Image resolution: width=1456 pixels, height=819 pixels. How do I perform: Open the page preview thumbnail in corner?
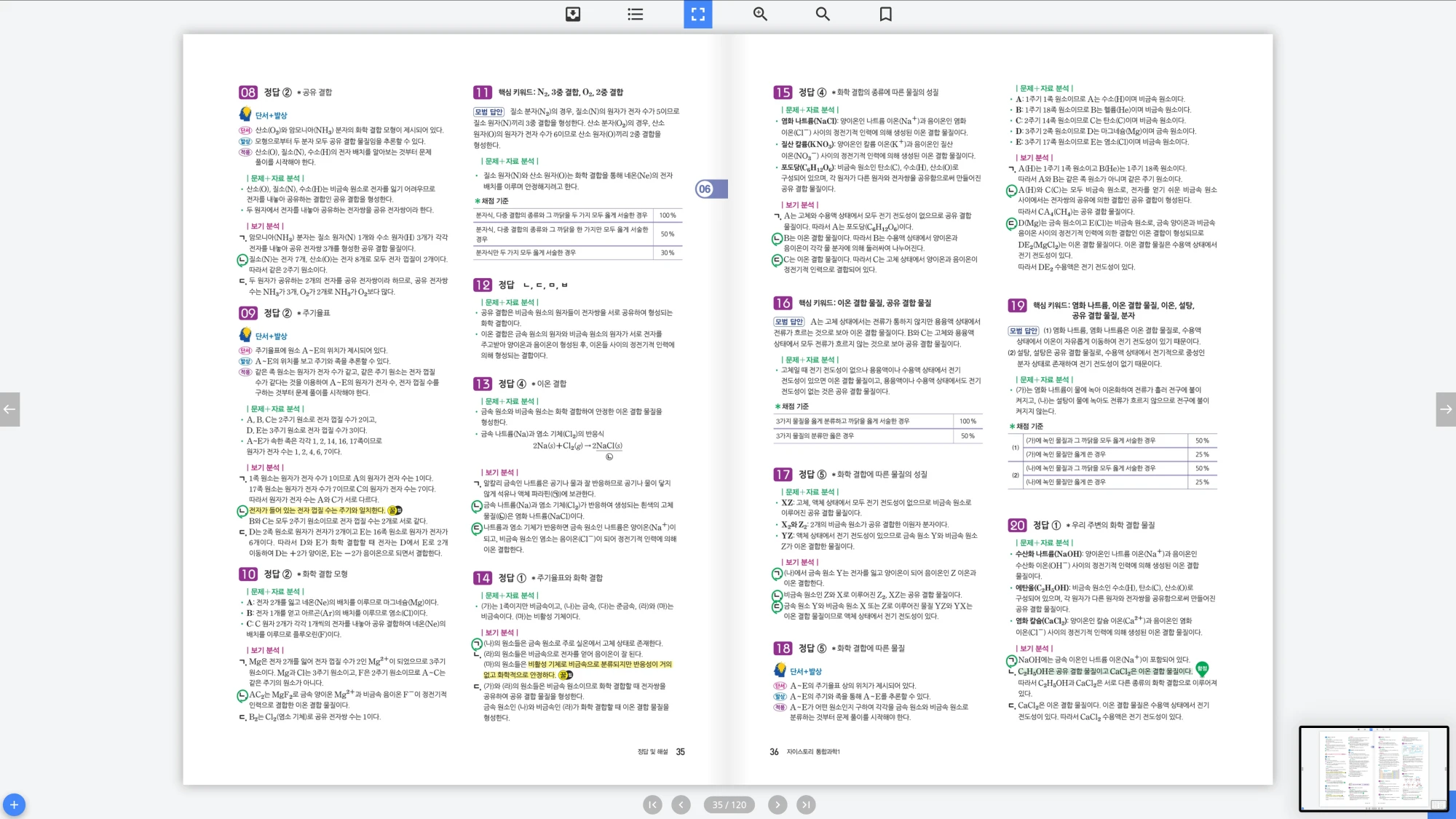tap(1374, 768)
